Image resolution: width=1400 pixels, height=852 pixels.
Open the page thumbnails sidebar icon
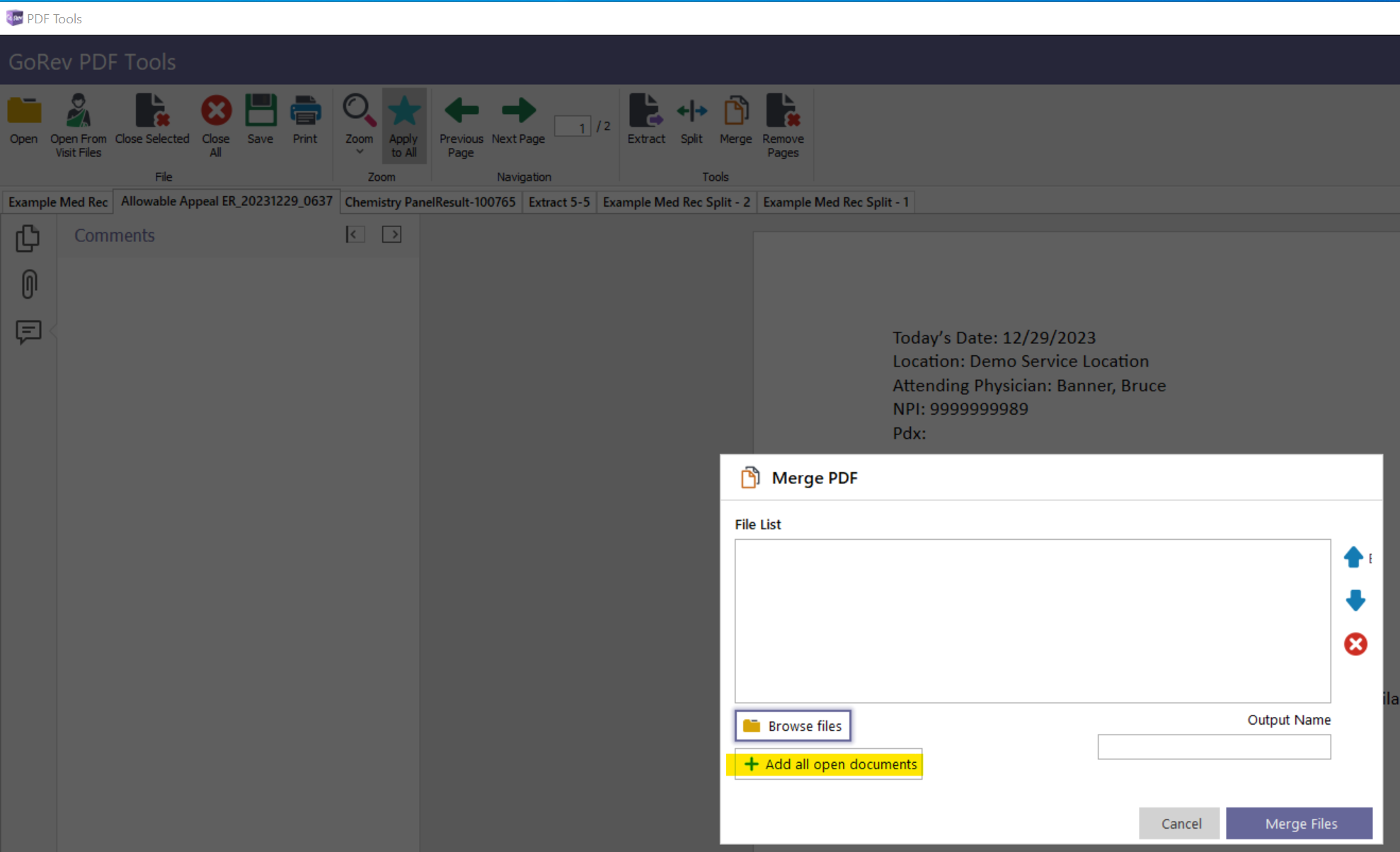(x=28, y=238)
